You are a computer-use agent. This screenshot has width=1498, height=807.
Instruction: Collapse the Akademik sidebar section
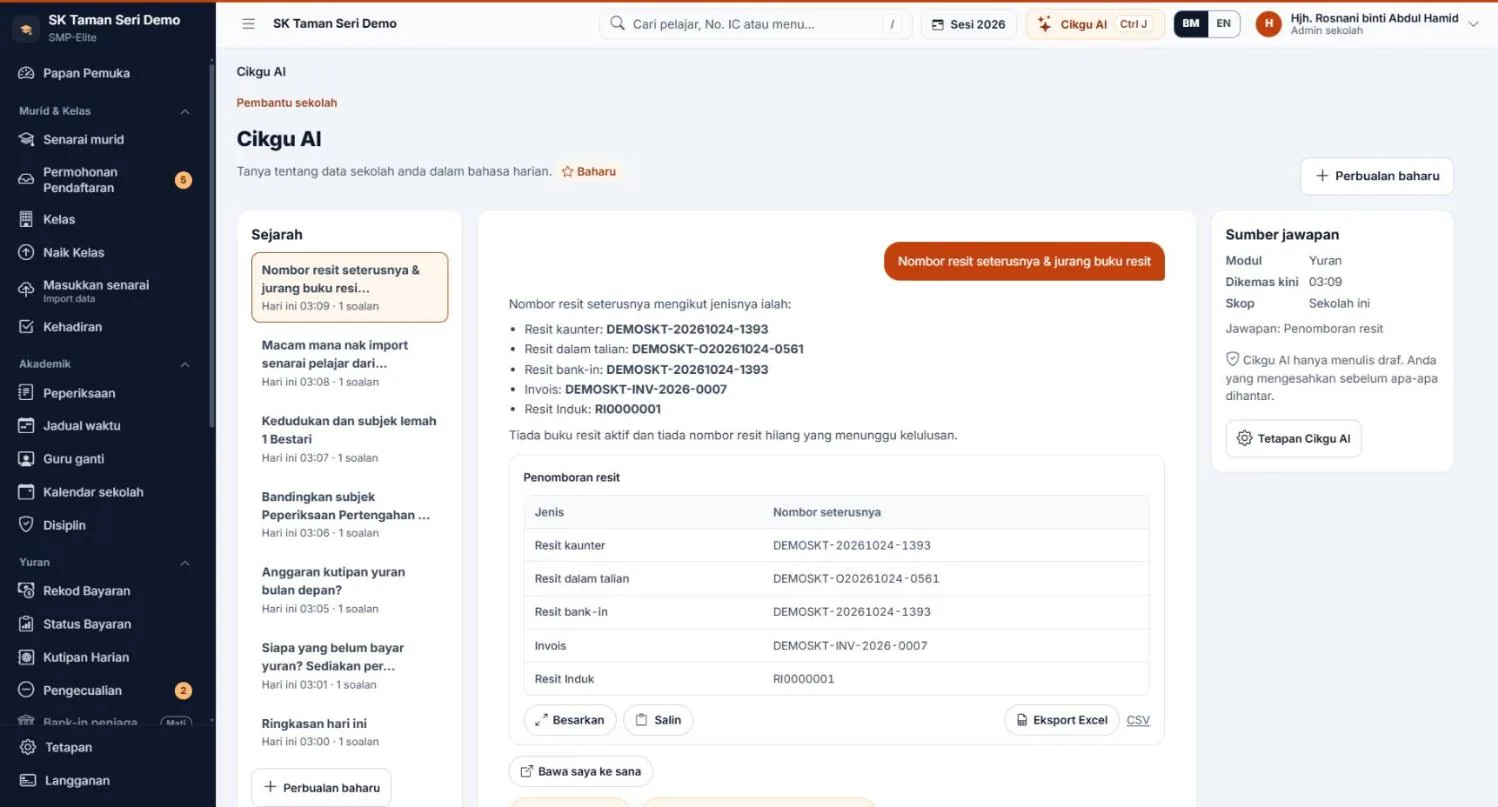click(x=185, y=364)
